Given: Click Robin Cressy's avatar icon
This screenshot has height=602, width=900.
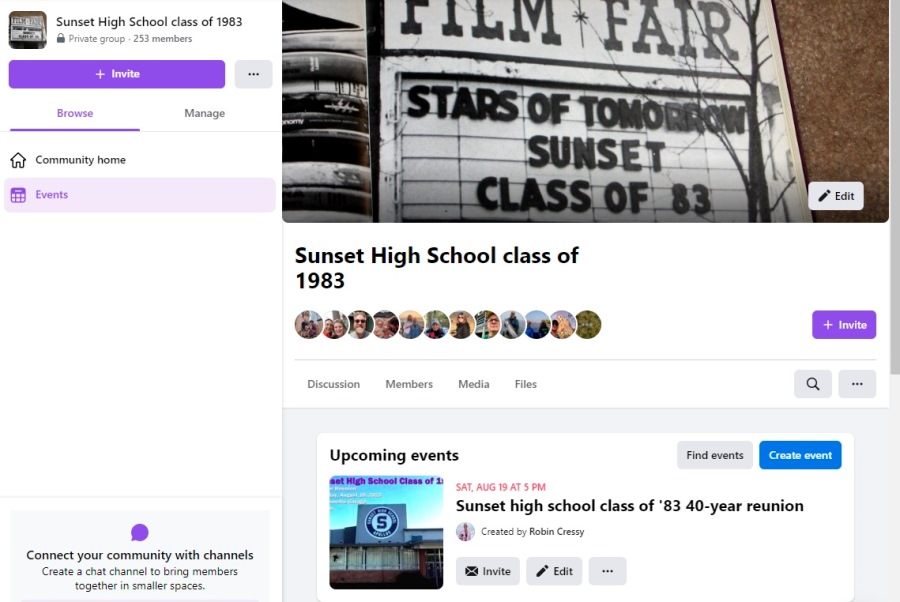Looking at the screenshot, I should tap(465, 532).
